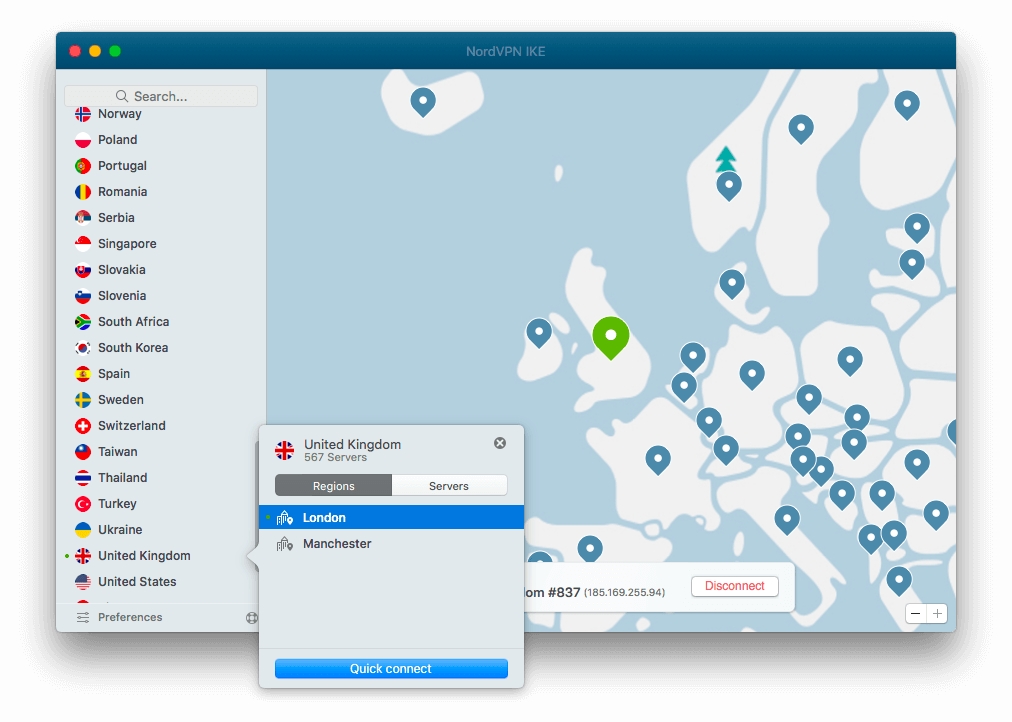Viewport: 1012px width, 722px height.
Task: Click the South Korea flag icon
Action: (x=83, y=348)
